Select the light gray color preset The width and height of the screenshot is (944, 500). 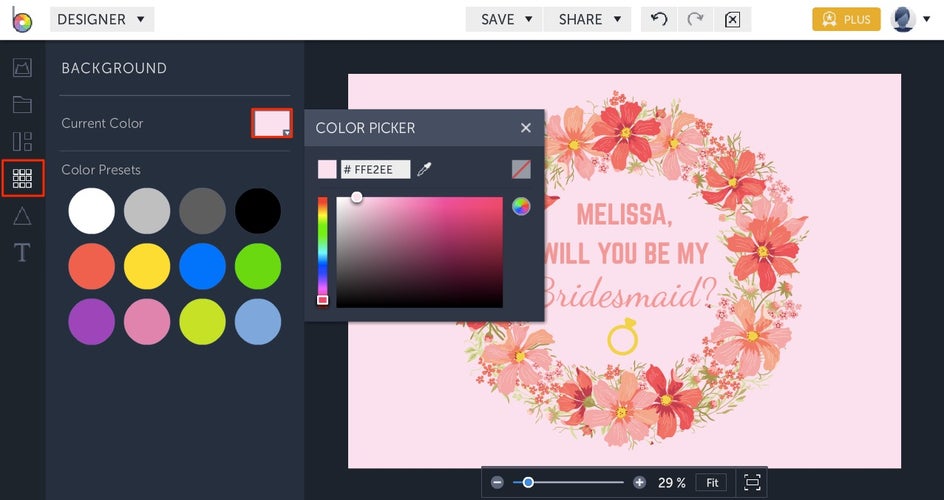pyautogui.click(x=147, y=211)
